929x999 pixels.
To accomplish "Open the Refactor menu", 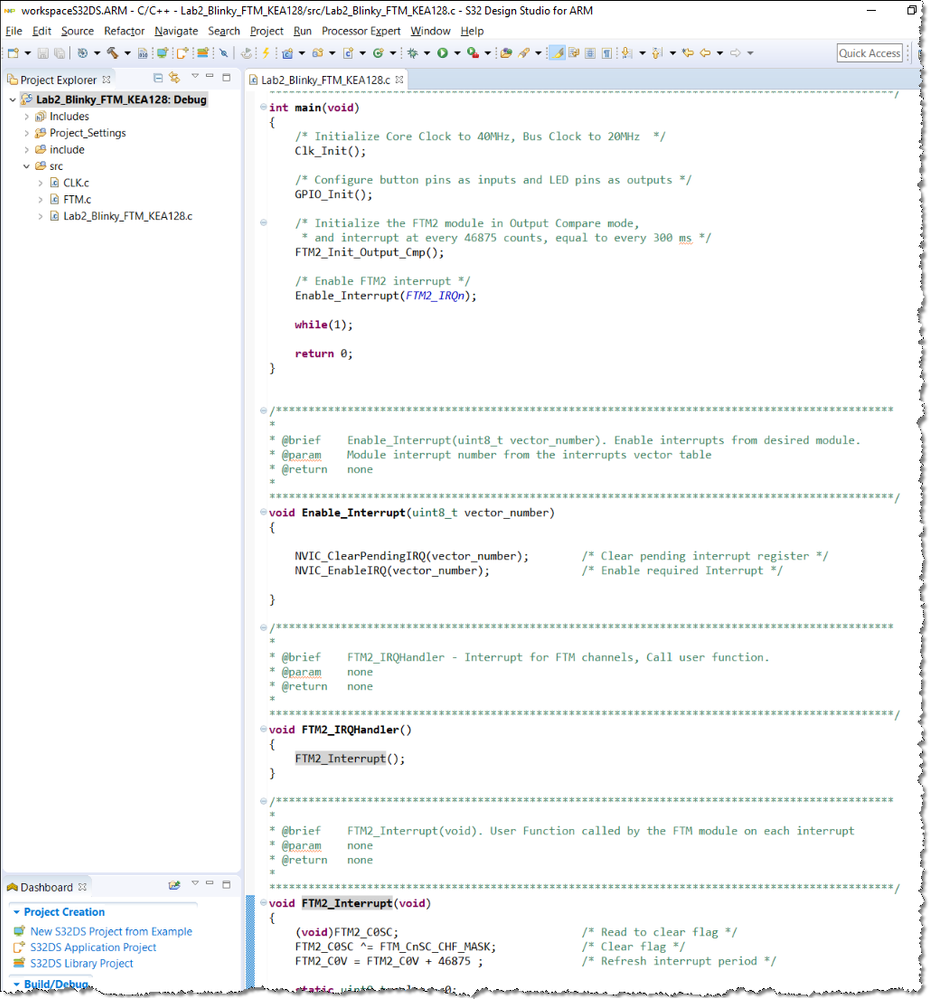I will 124,31.
